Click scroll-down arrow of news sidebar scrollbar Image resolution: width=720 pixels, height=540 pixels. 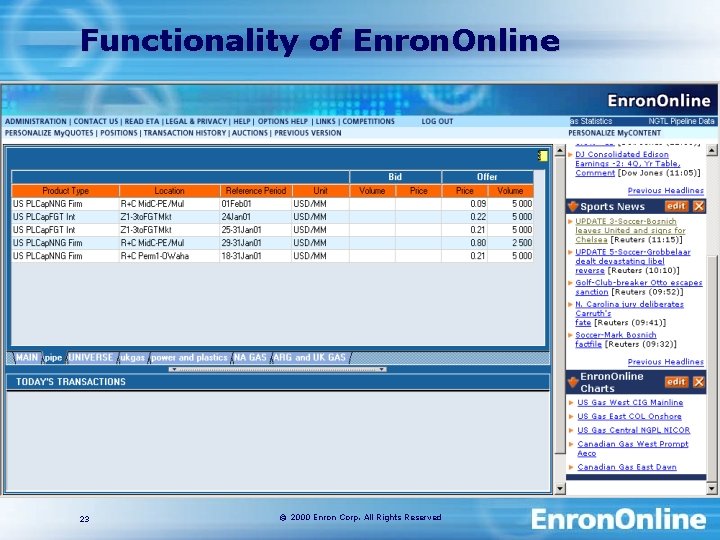[711, 489]
